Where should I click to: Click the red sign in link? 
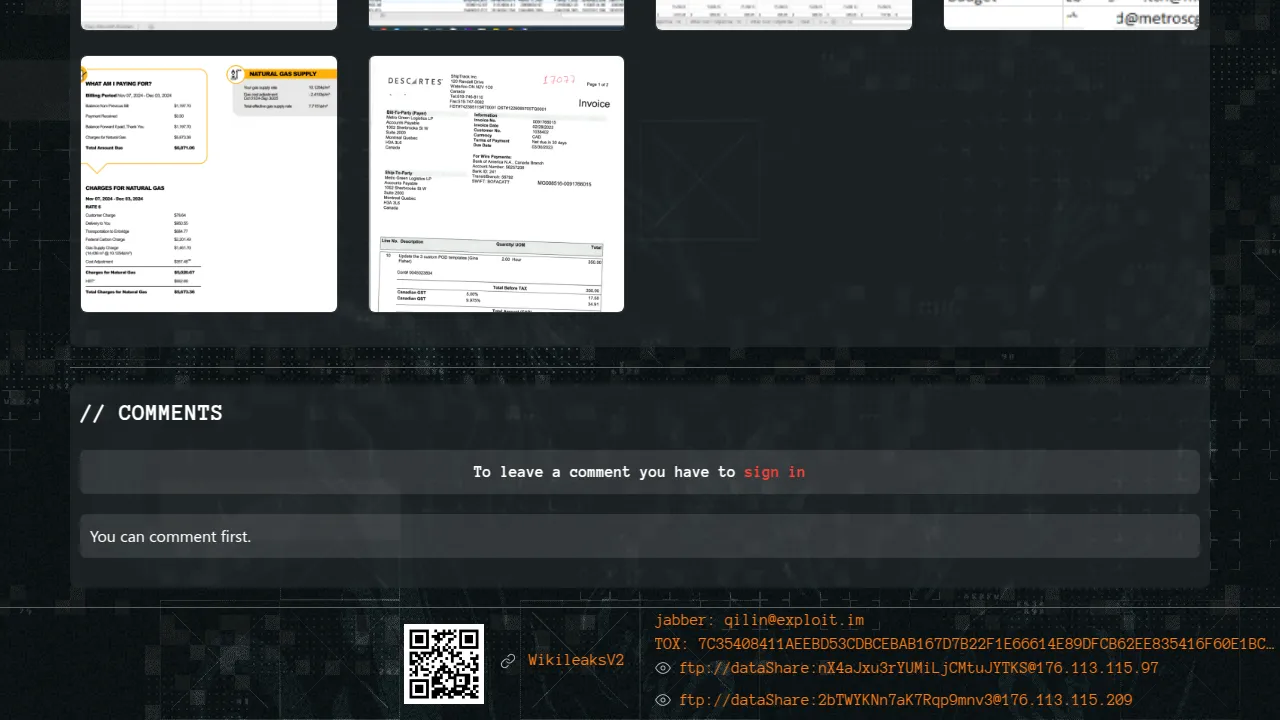click(x=774, y=472)
